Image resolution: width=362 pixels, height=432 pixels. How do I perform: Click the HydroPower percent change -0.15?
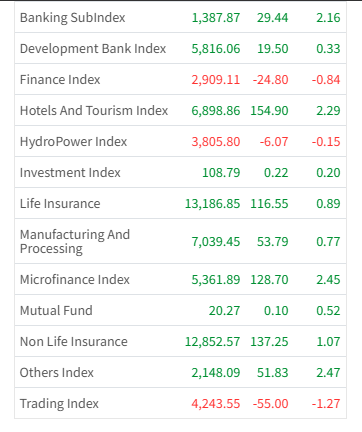click(x=326, y=142)
